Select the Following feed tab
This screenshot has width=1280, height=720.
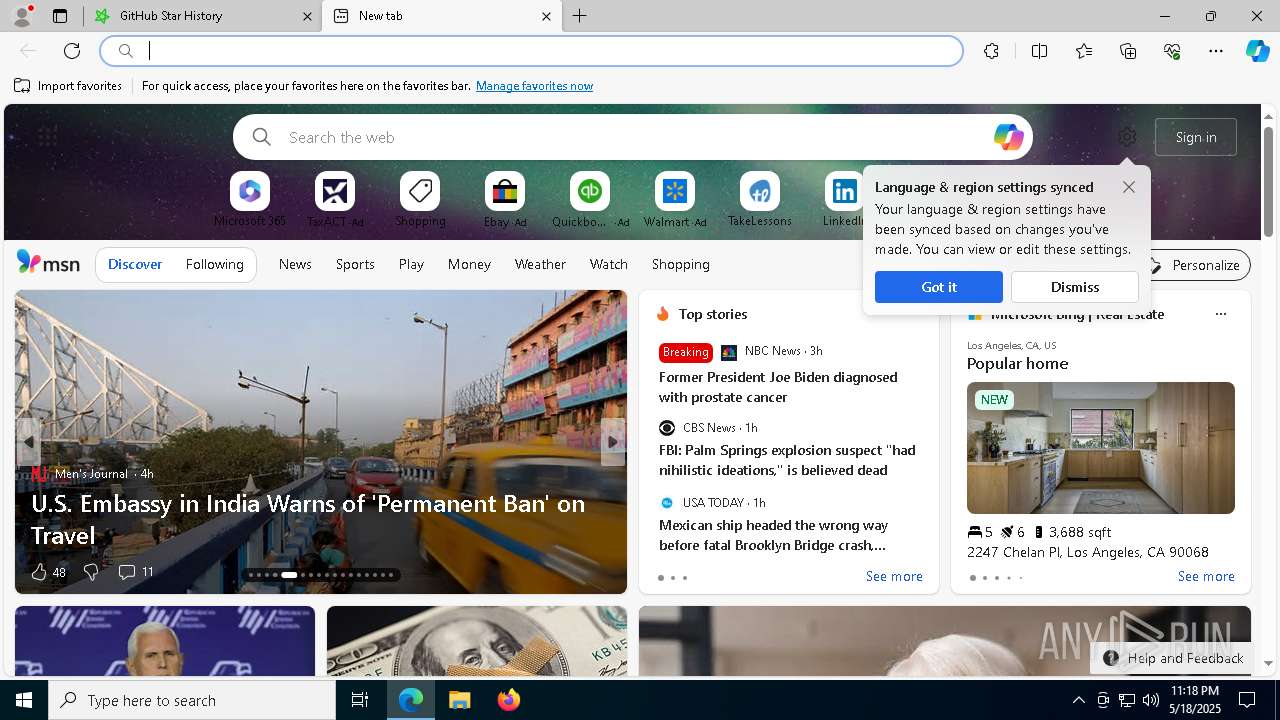point(214,264)
